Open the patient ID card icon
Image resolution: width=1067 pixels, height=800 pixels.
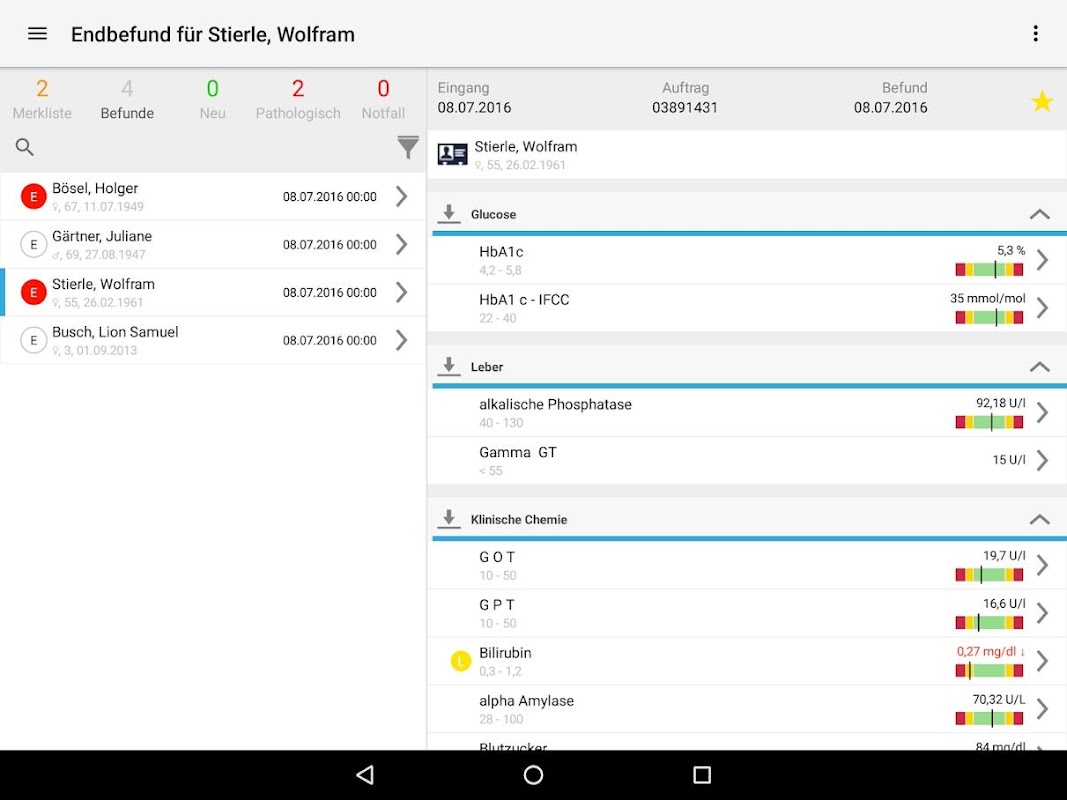pyautogui.click(x=452, y=154)
